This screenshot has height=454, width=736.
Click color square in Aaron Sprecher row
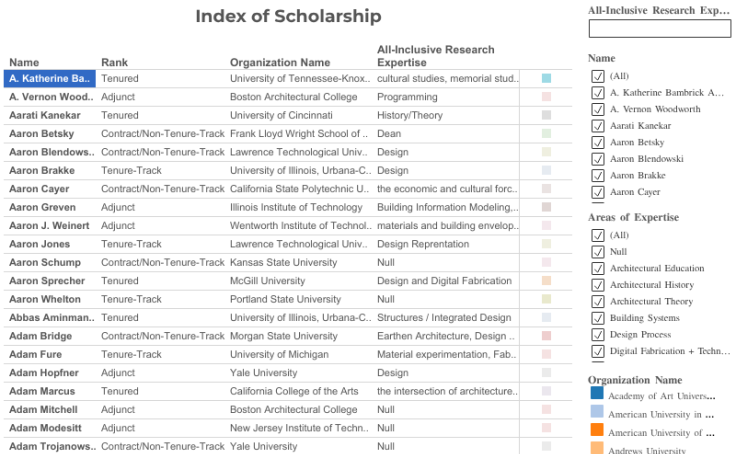(x=546, y=281)
